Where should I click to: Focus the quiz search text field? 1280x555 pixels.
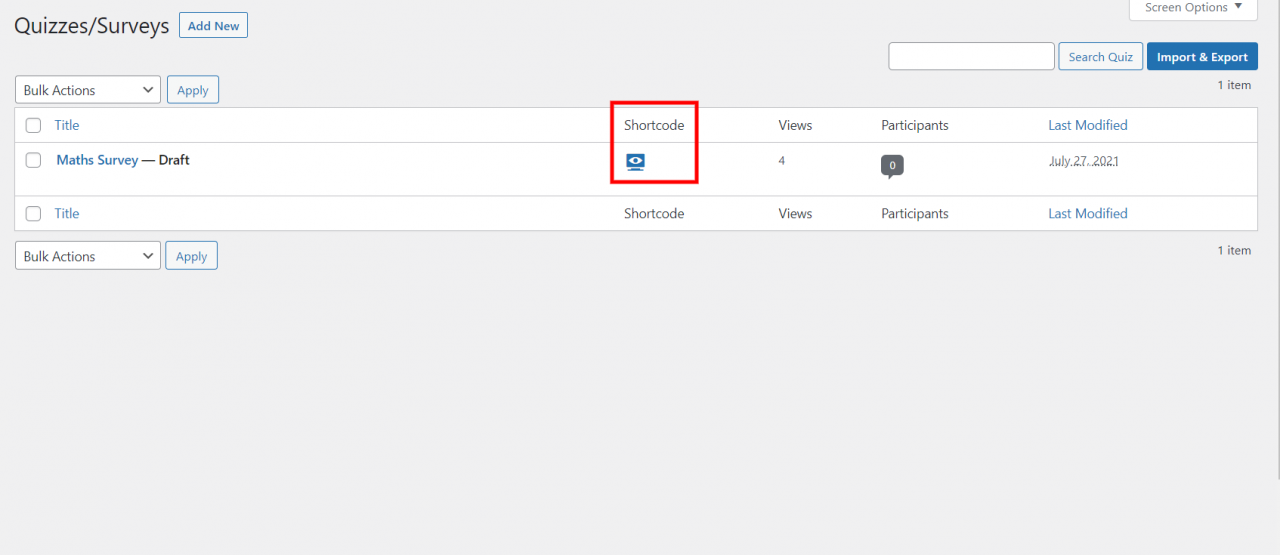[x=971, y=56]
